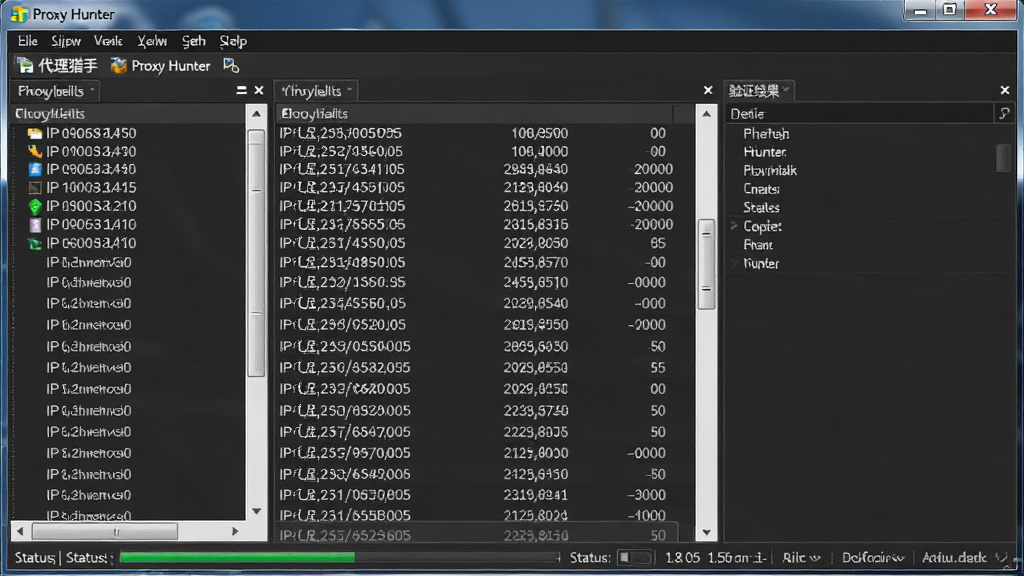Viewport: 1024px width, 576px height.
Task: Expand the Hunter tree node at bottom
Action: coord(734,264)
